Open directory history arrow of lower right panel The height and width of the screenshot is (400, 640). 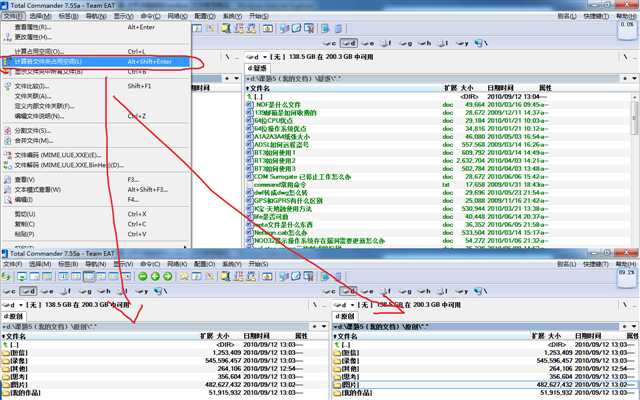(634, 327)
